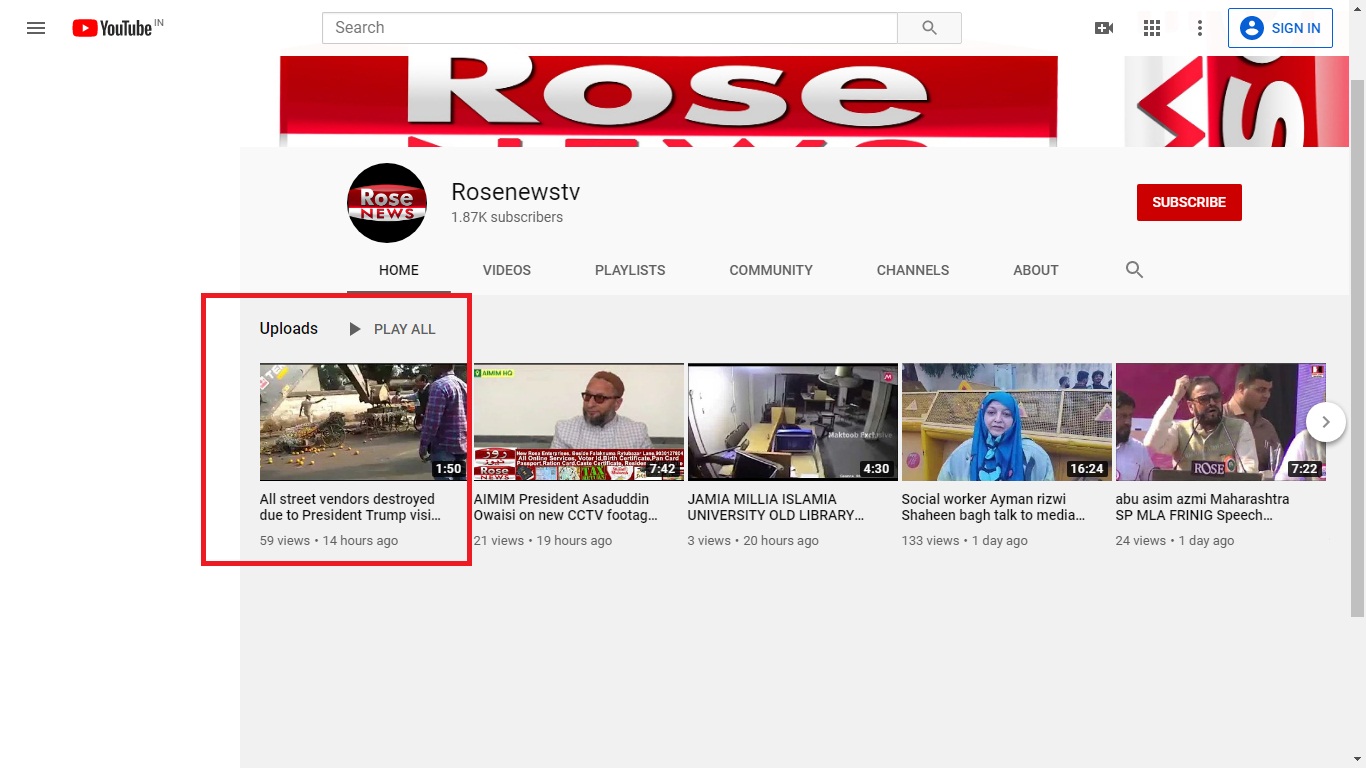
Task: Show next uploads with right chevron
Action: [1326, 422]
